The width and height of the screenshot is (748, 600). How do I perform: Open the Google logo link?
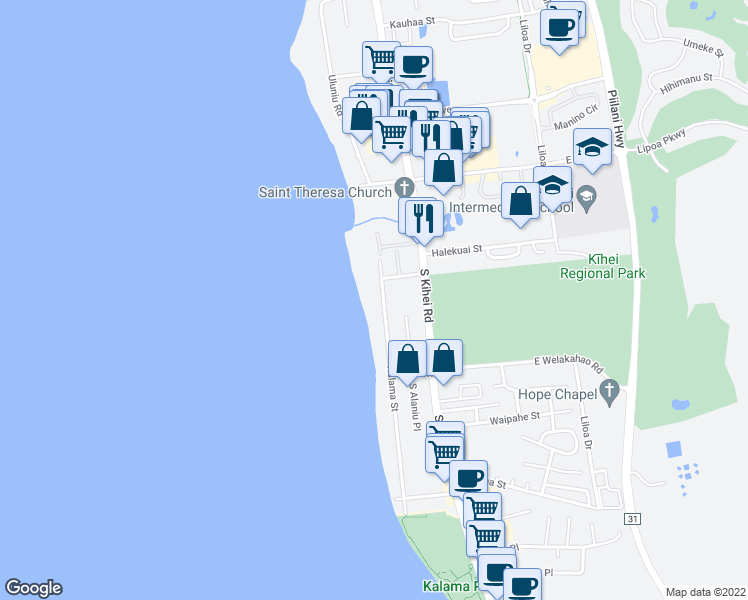point(33,588)
